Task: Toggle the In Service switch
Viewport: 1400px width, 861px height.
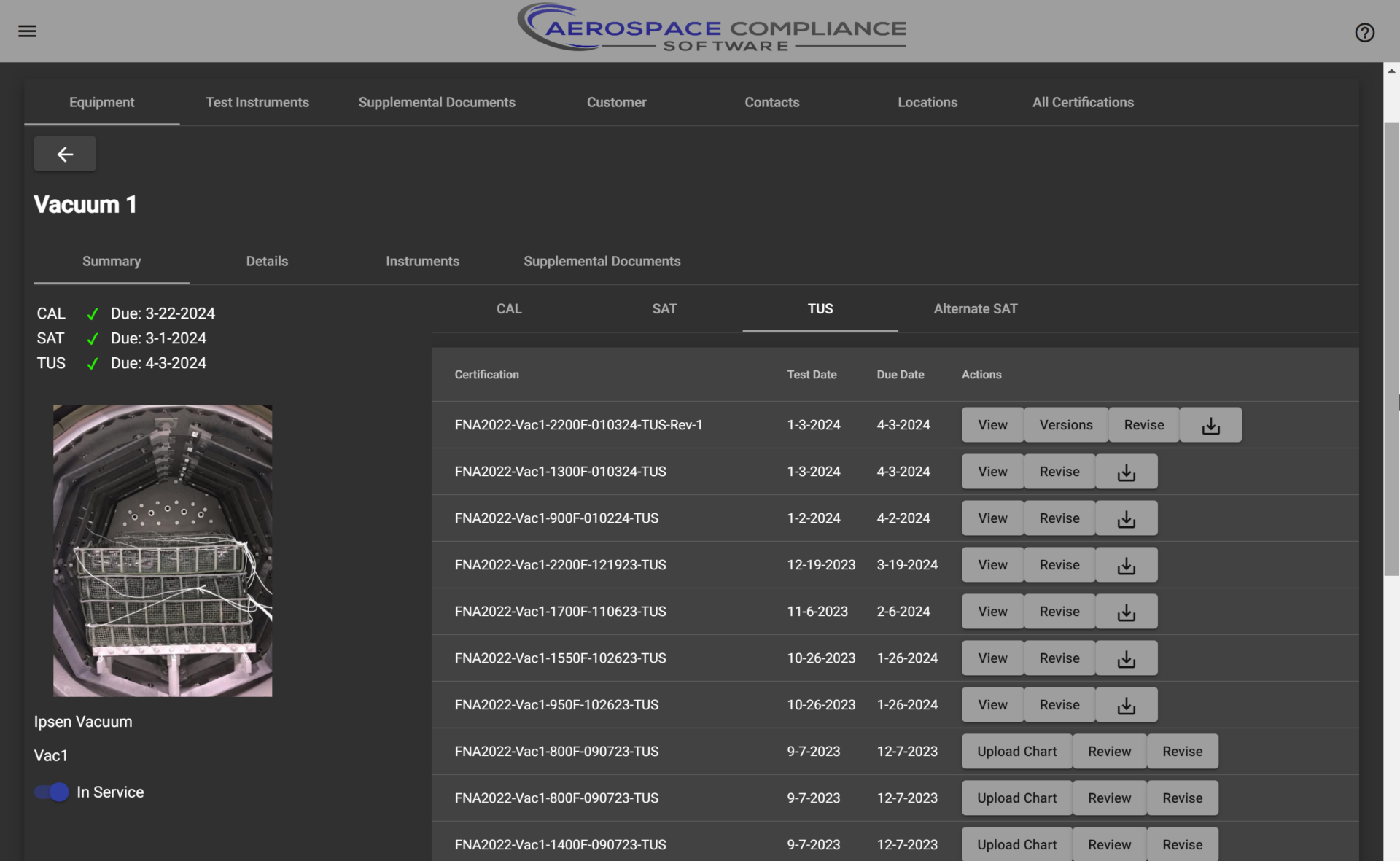Action: [x=52, y=792]
